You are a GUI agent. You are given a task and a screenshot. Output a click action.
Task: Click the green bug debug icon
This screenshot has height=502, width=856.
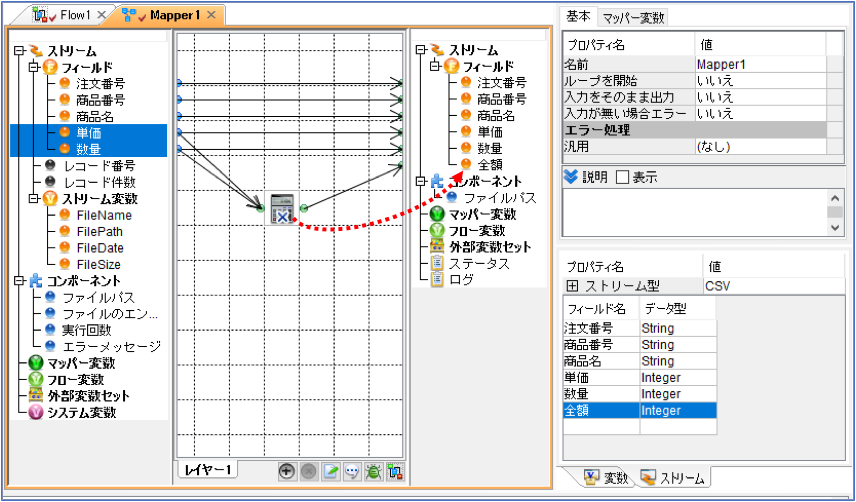tap(373, 471)
